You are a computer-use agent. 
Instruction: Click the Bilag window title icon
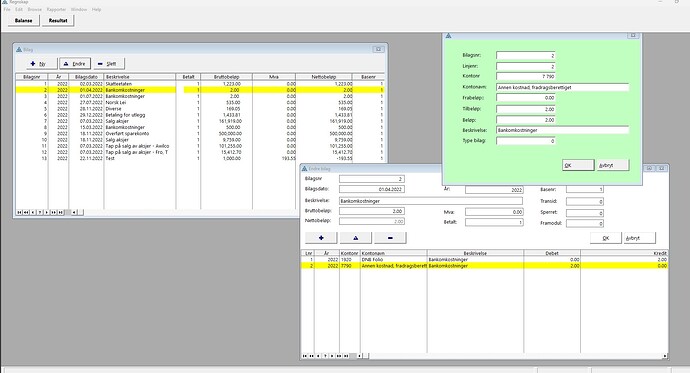(x=19, y=50)
